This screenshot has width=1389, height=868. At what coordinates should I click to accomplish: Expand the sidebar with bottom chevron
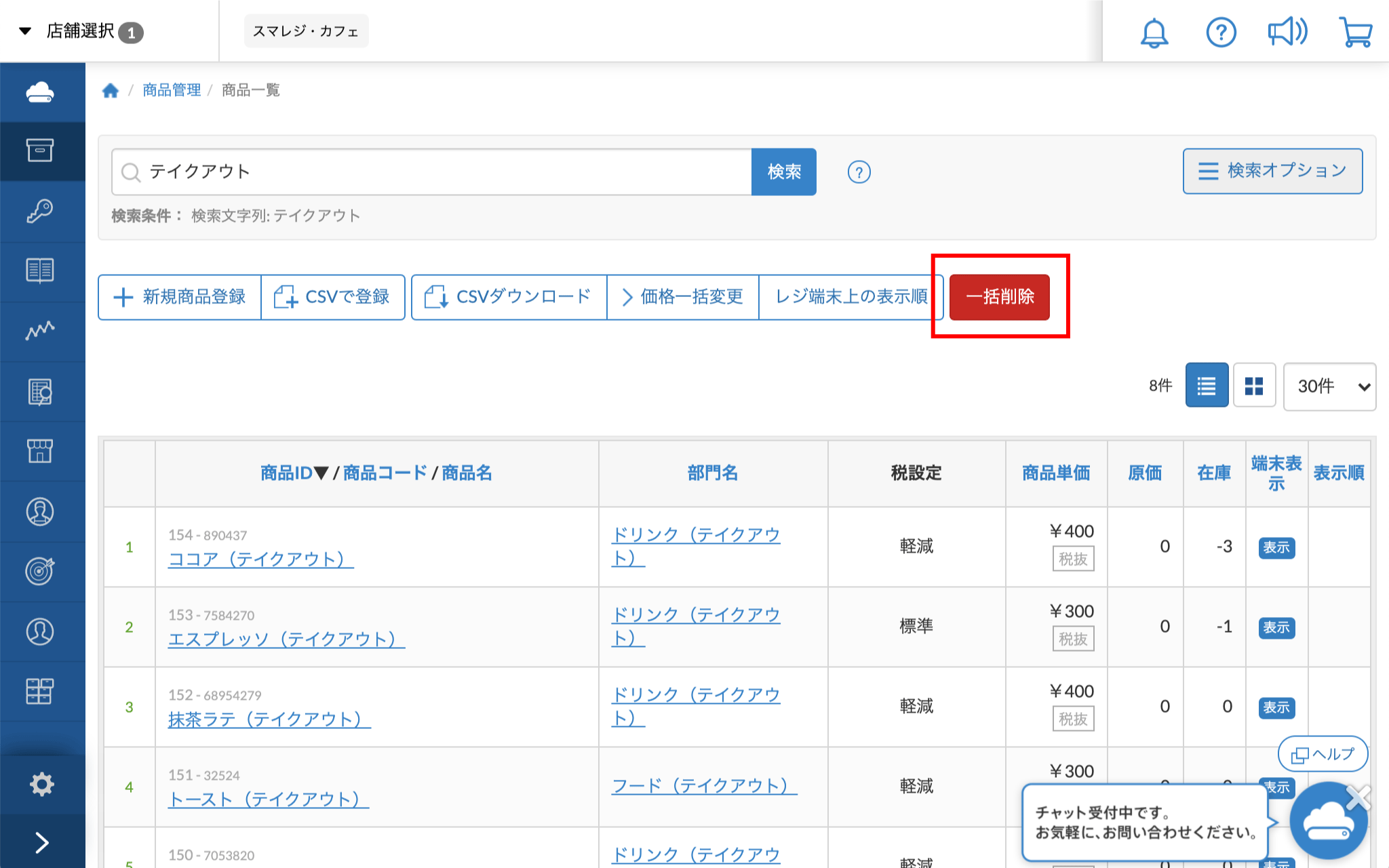click(x=41, y=842)
